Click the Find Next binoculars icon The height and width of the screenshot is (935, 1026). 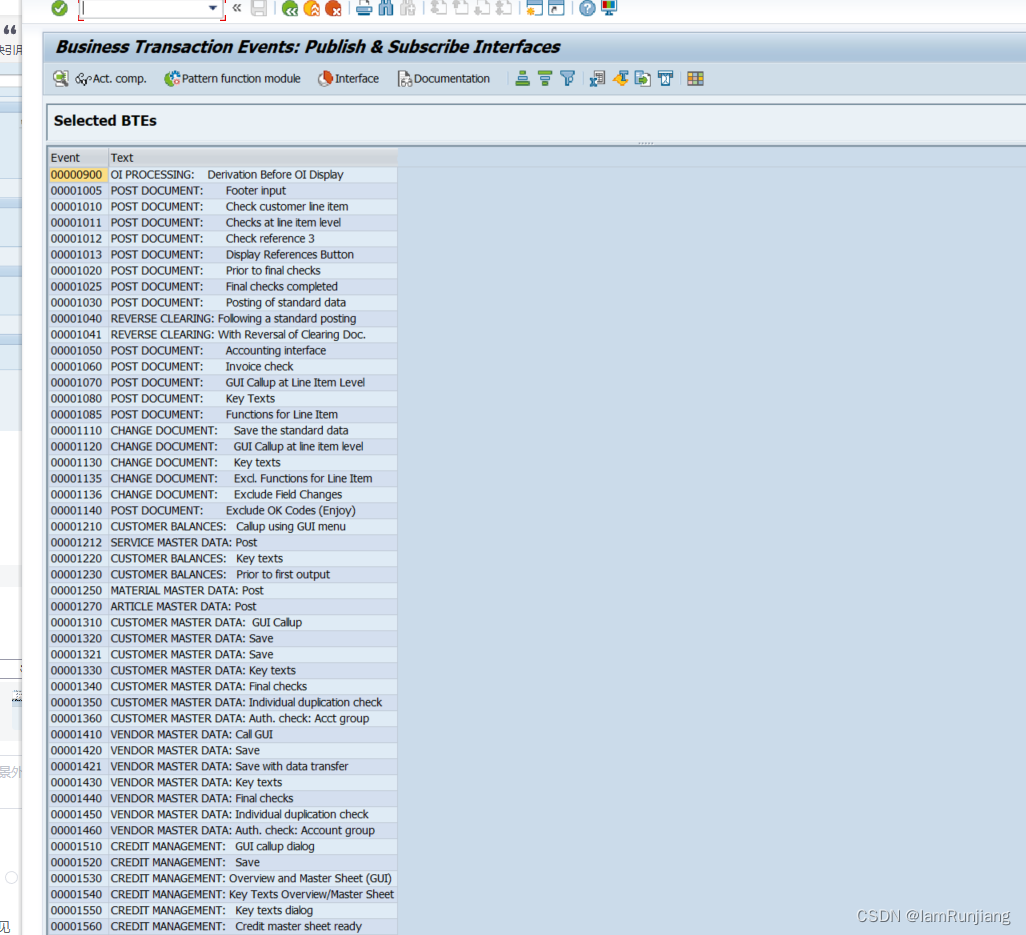click(408, 8)
